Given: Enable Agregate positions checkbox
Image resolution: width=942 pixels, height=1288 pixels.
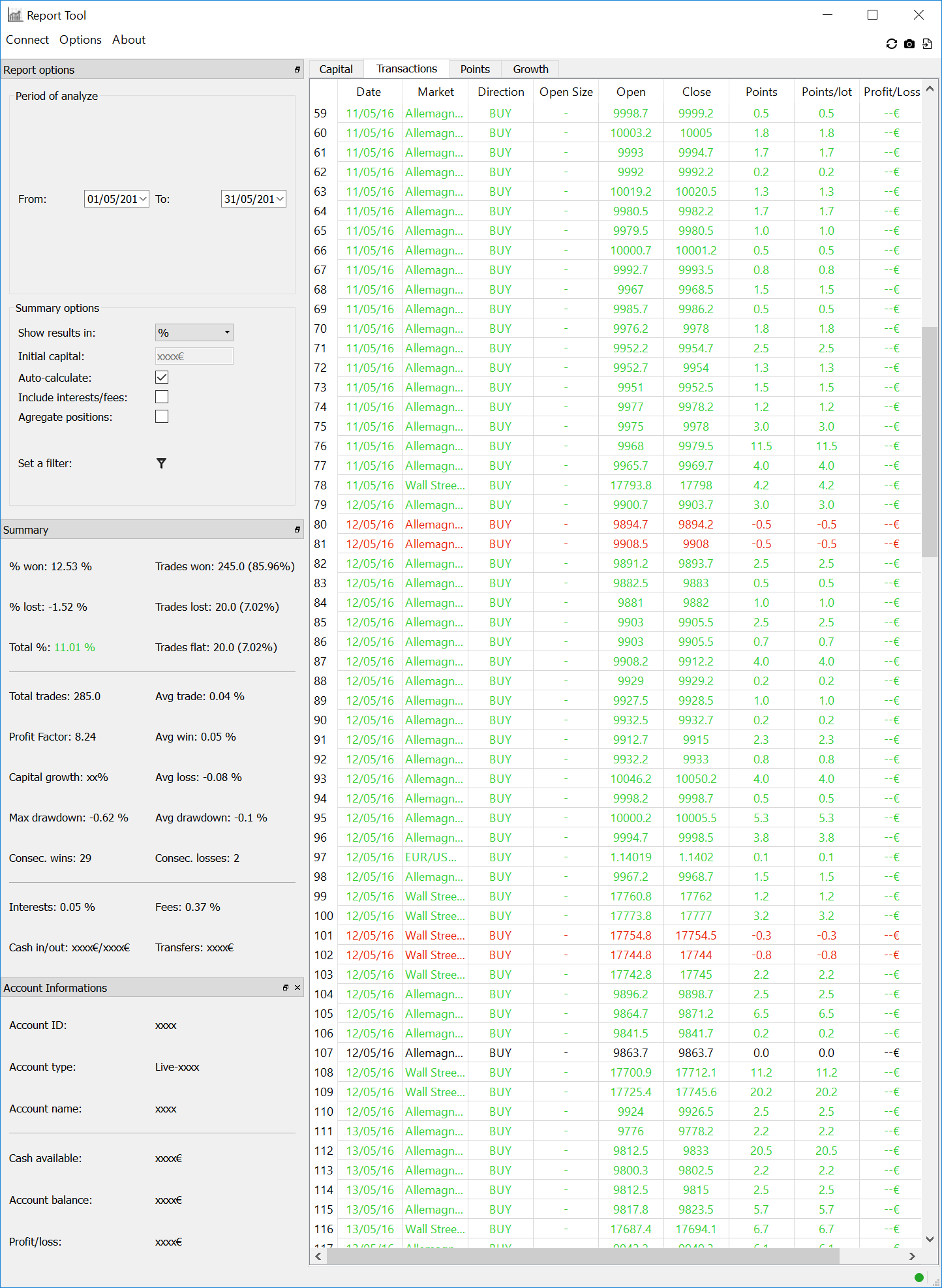Looking at the screenshot, I should pos(162,416).
